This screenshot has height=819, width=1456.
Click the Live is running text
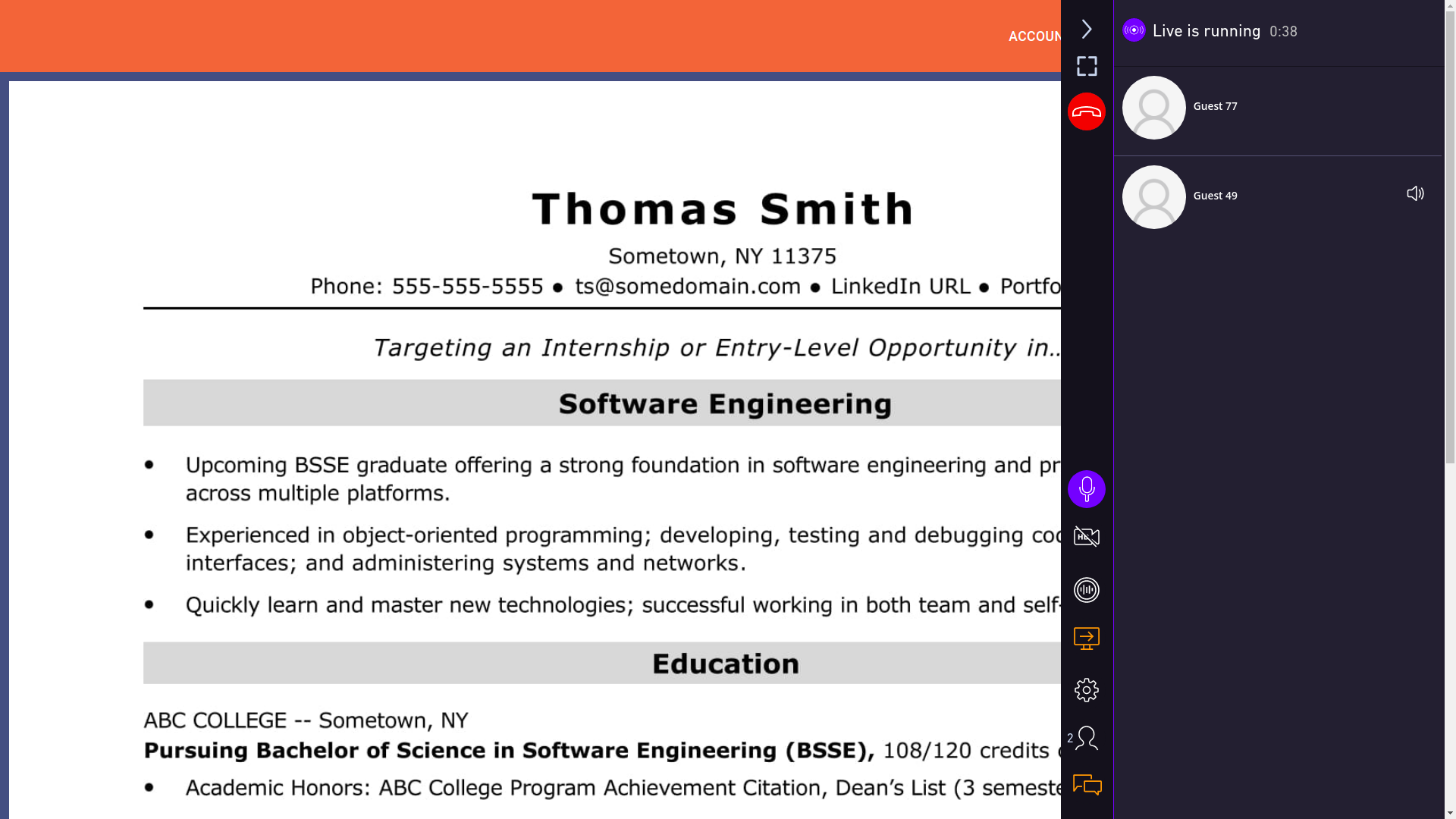pyautogui.click(x=1206, y=31)
